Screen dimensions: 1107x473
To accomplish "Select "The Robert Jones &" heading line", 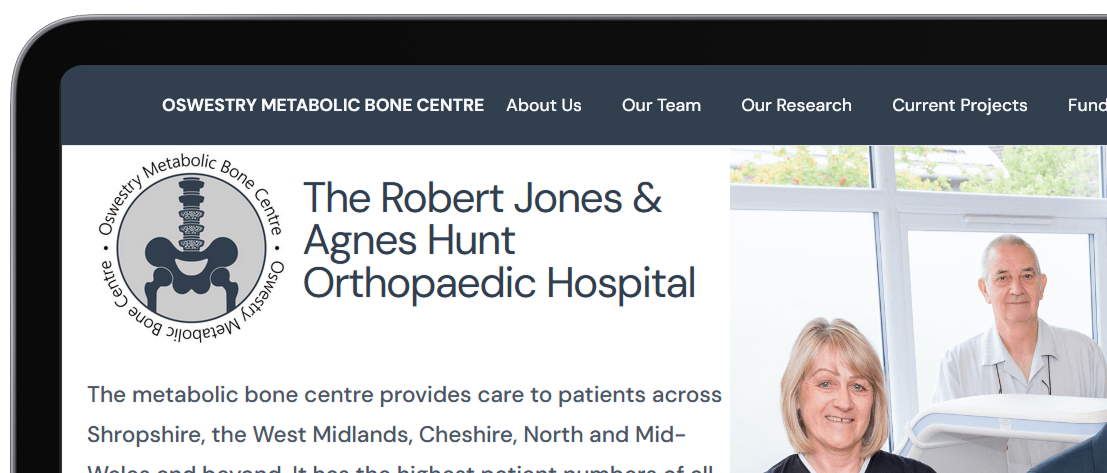I will click(x=482, y=197).
